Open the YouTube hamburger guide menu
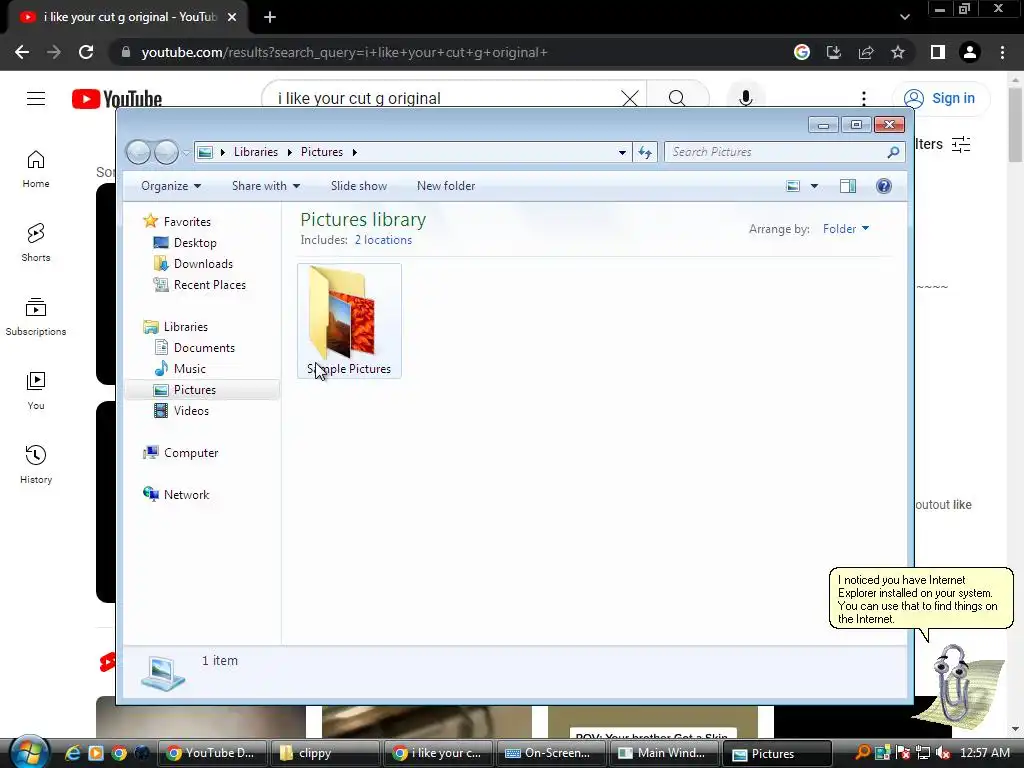Screen dimensions: 1024x768 click(x=36, y=99)
